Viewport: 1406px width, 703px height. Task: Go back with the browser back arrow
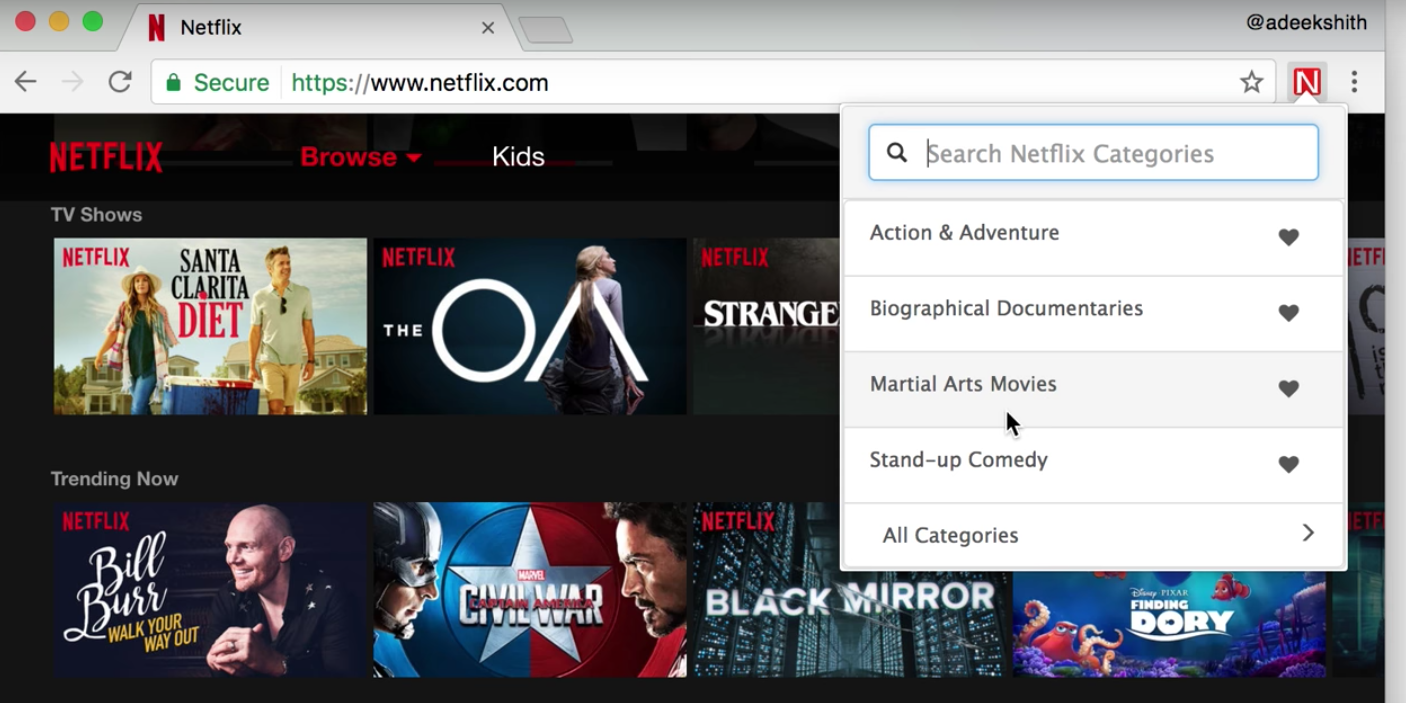point(25,82)
